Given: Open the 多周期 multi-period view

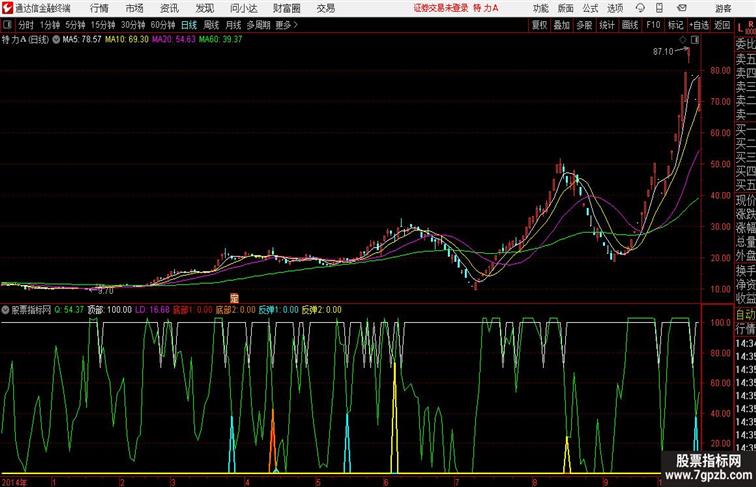Looking at the screenshot, I should 258,25.
